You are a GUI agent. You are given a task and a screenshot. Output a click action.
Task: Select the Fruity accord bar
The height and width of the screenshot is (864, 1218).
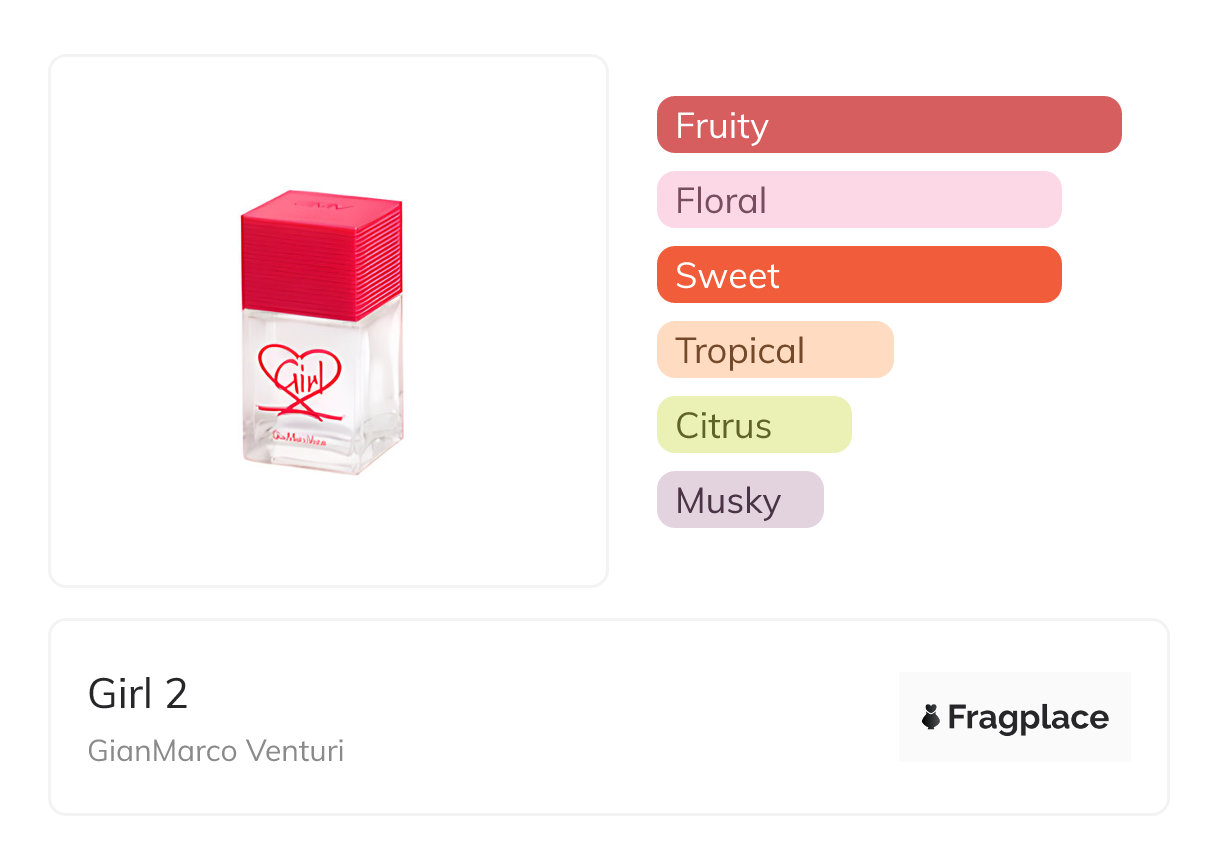(x=889, y=125)
